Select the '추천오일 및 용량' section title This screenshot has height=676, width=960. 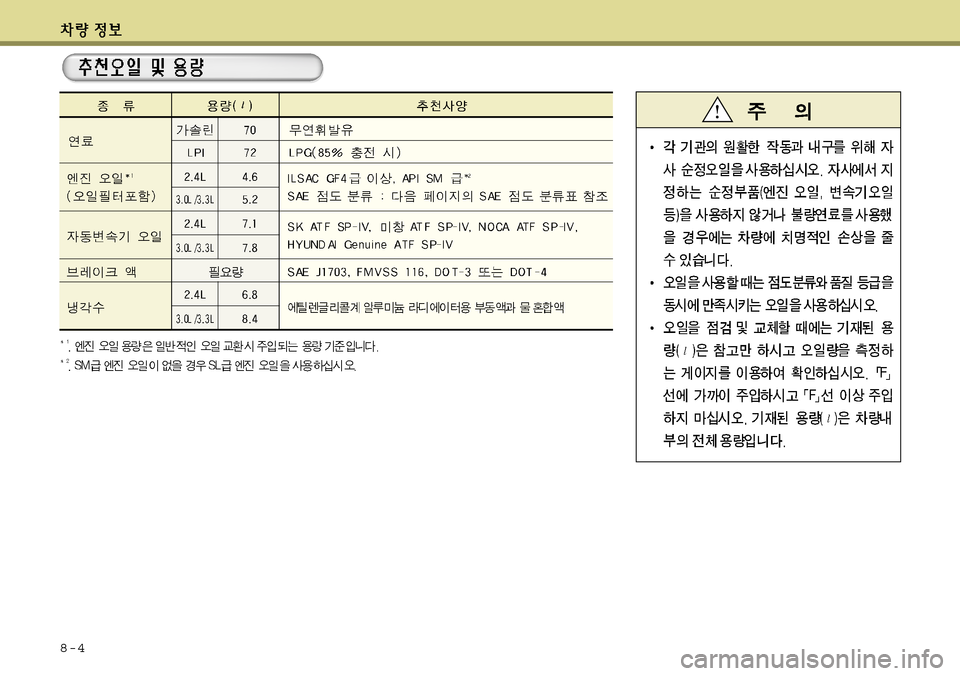pos(141,67)
